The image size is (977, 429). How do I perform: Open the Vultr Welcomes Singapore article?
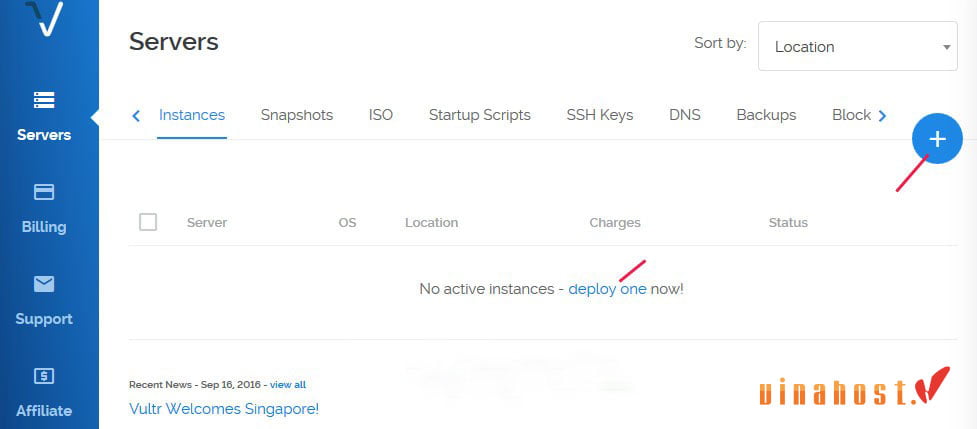pyautogui.click(x=224, y=408)
